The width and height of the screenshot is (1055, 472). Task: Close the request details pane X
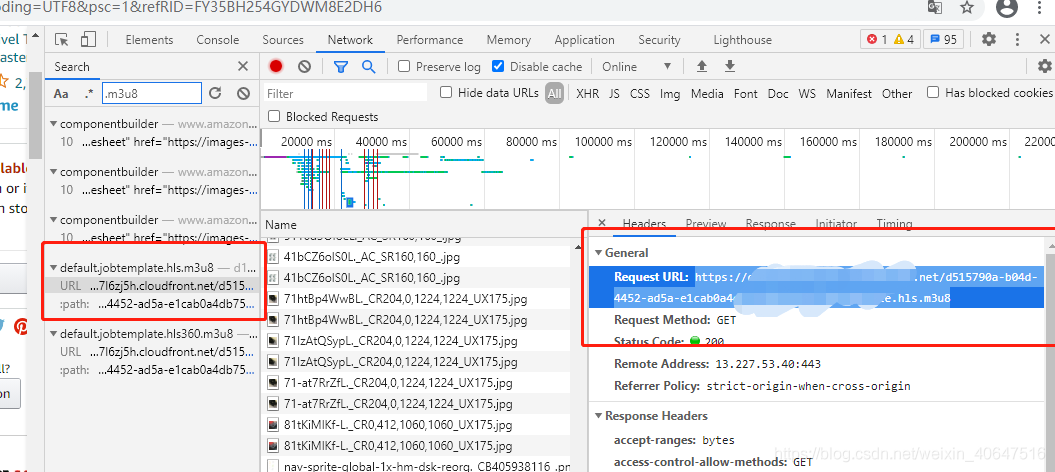[602, 223]
